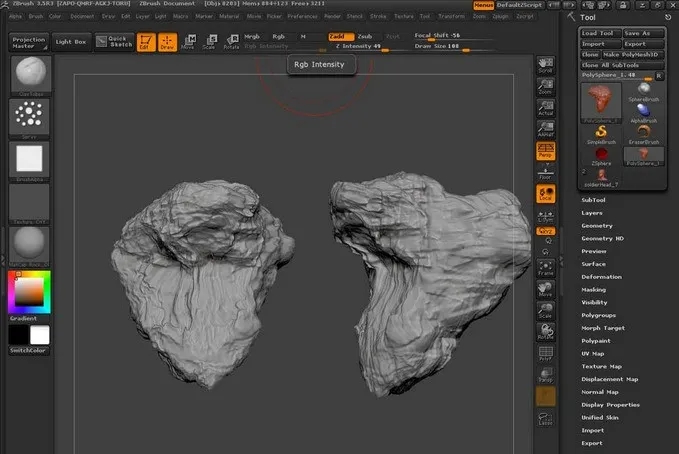Click the Scroll canvas navigation icon
This screenshot has width=679, height=454.
pos(546,65)
